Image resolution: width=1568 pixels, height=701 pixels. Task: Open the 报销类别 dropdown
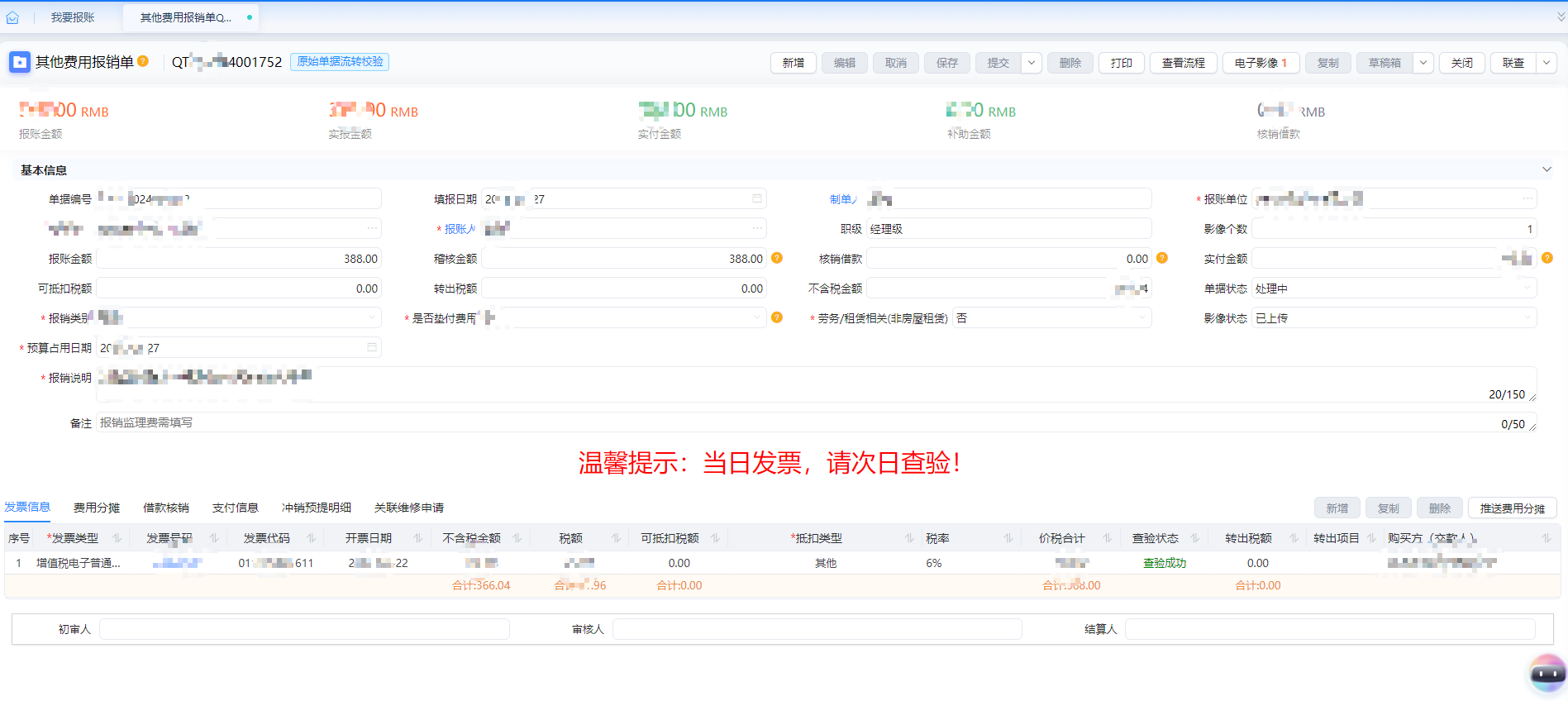(239, 317)
